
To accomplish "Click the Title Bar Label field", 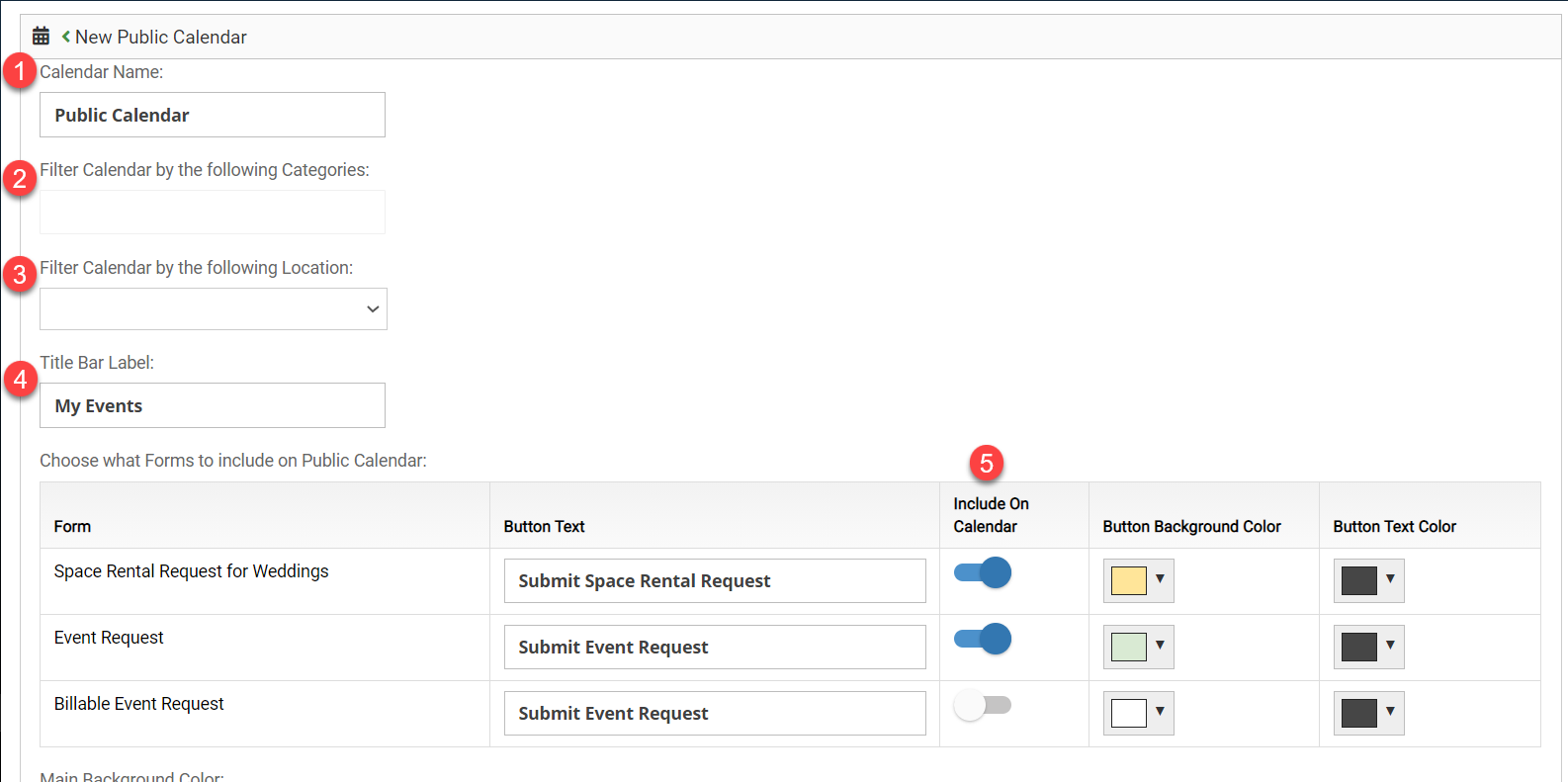I will point(213,405).
